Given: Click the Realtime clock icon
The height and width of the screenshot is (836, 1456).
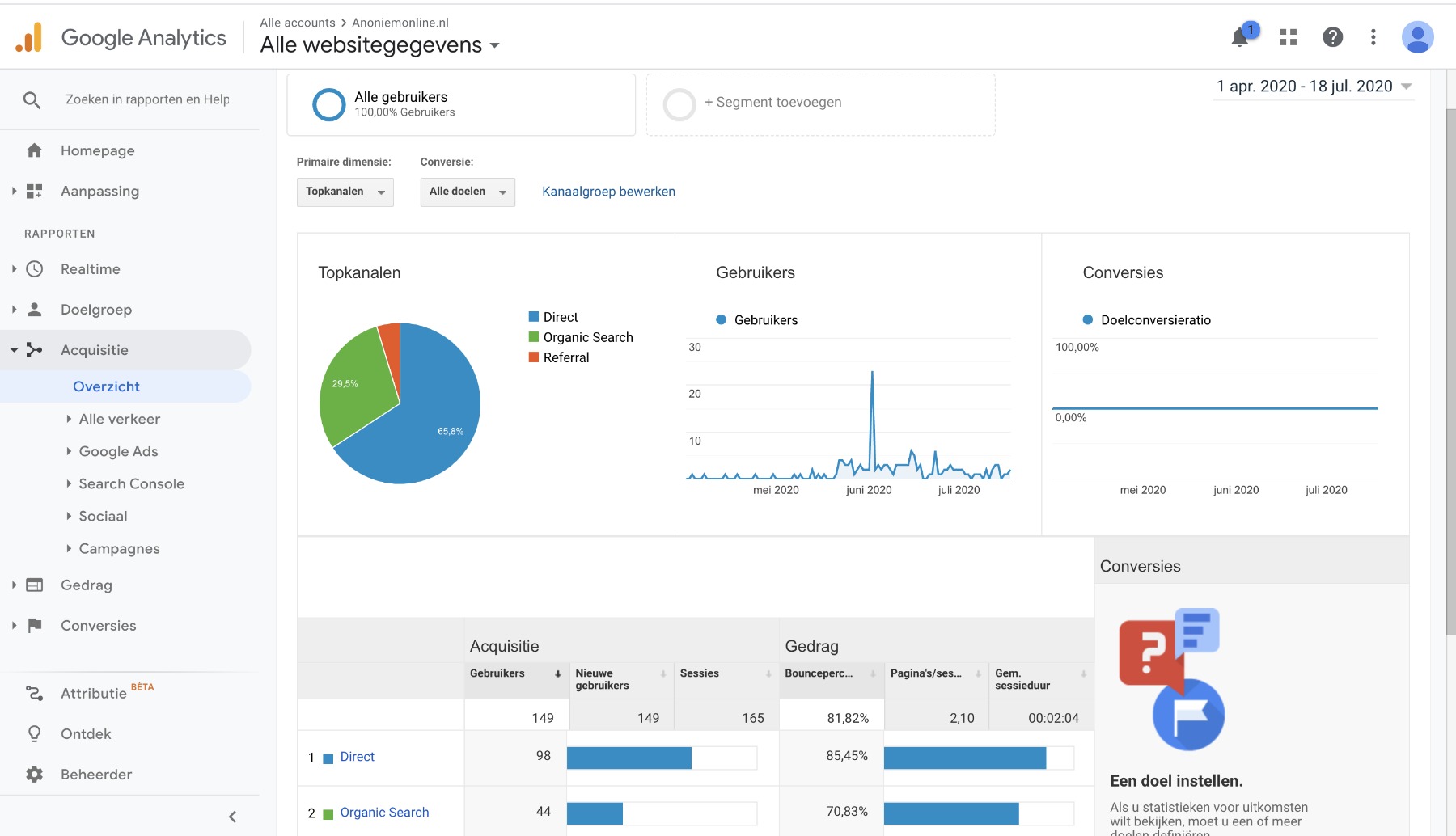Looking at the screenshot, I should coord(34,269).
